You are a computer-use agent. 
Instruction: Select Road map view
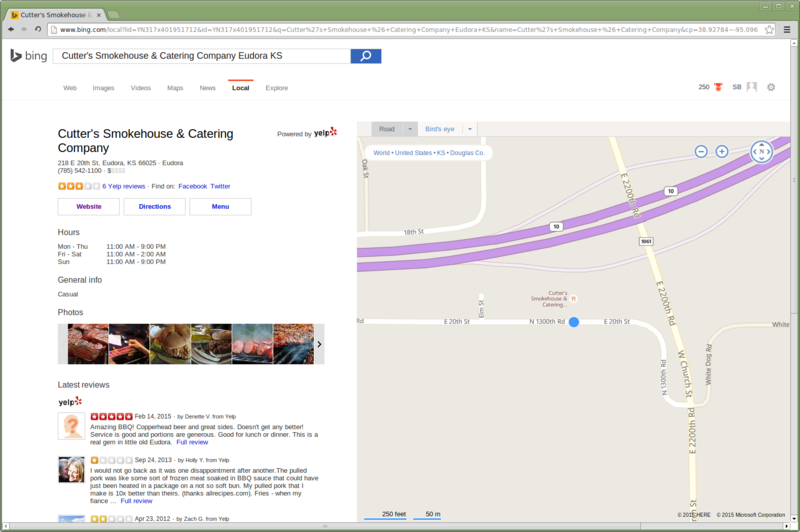coord(387,129)
